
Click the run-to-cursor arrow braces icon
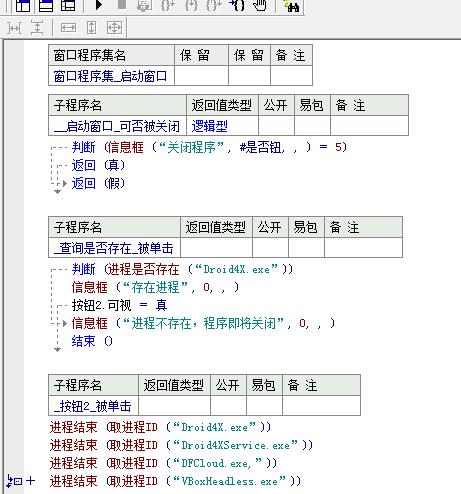[237, 5]
